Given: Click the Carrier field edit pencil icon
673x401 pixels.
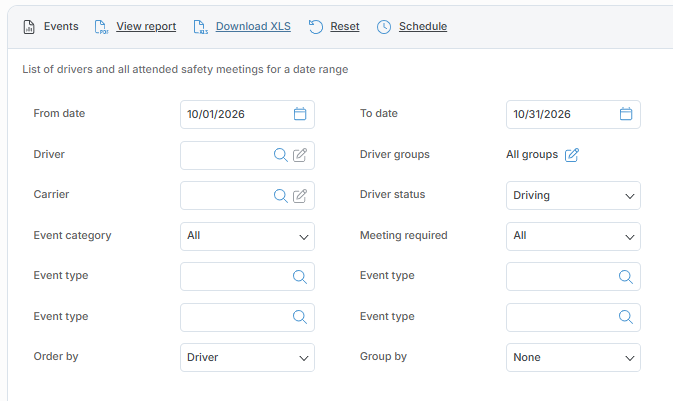Looking at the screenshot, I should click(x=300, y=196).
